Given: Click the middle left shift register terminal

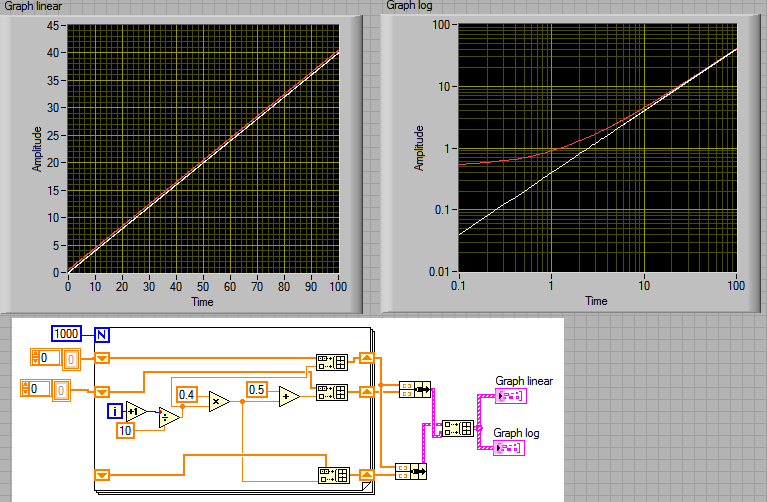Looking at the screenshot, I should click(x=102, y=392).
